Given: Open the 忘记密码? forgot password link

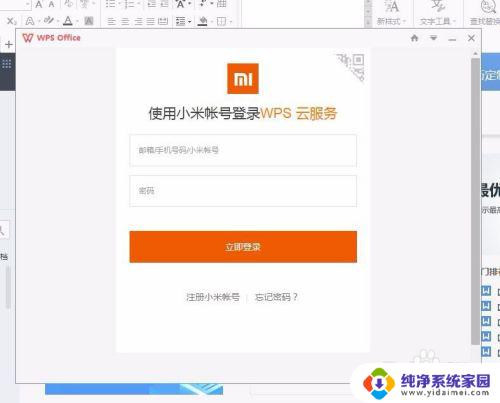Looking at the screenshot, I should (276, 297).
